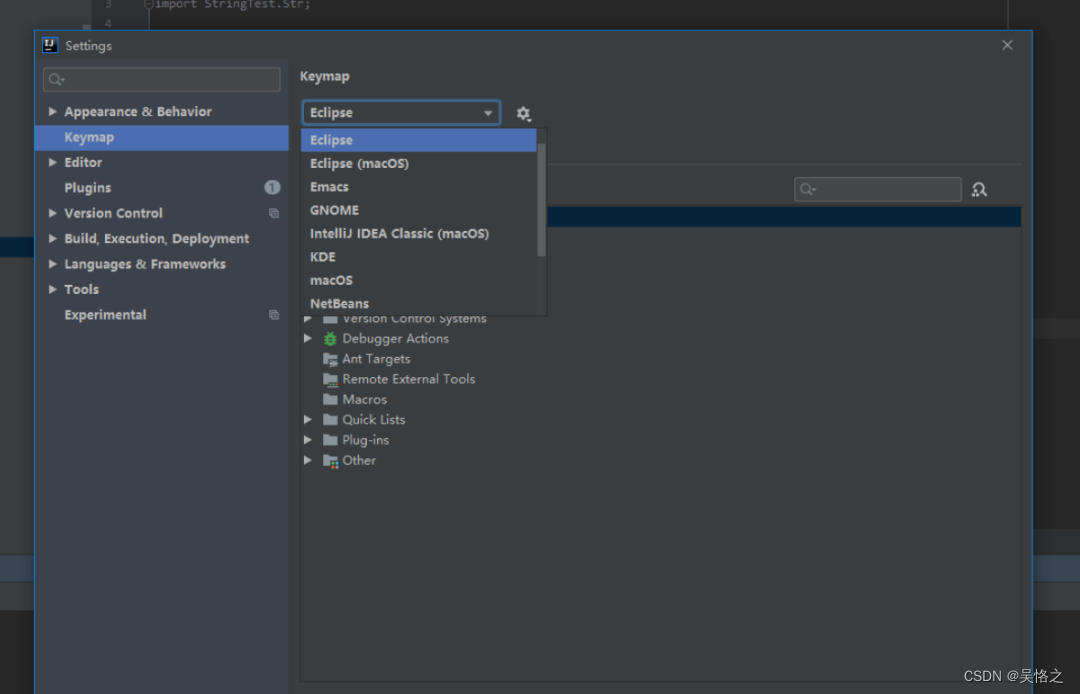The width and height of the screenshot is (1080, 694).
Task: Open the Keymap settings page
Action: pos(162,138)
